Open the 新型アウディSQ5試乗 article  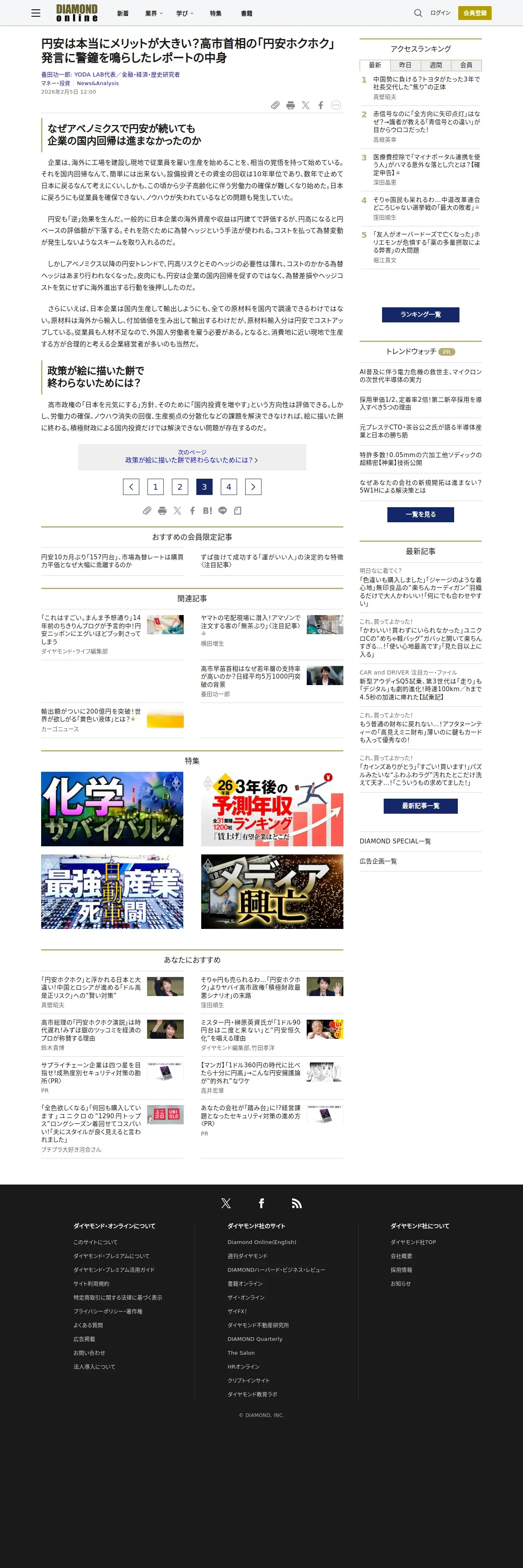[x=420, y=689]
